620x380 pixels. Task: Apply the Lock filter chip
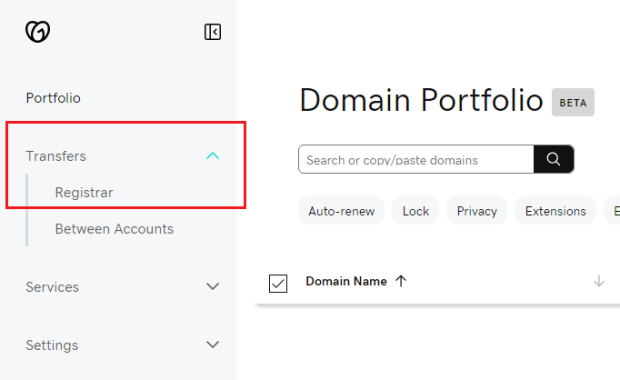tap(416, 211)
